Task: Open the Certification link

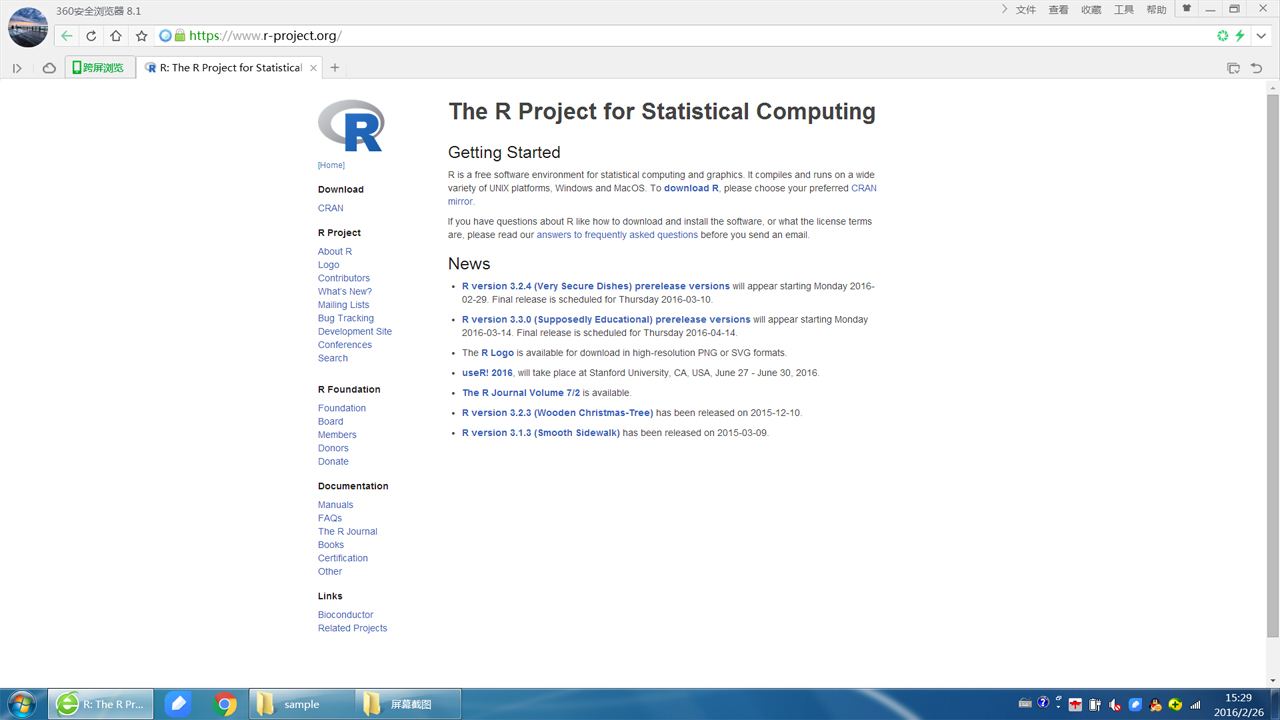Action: 343,558
